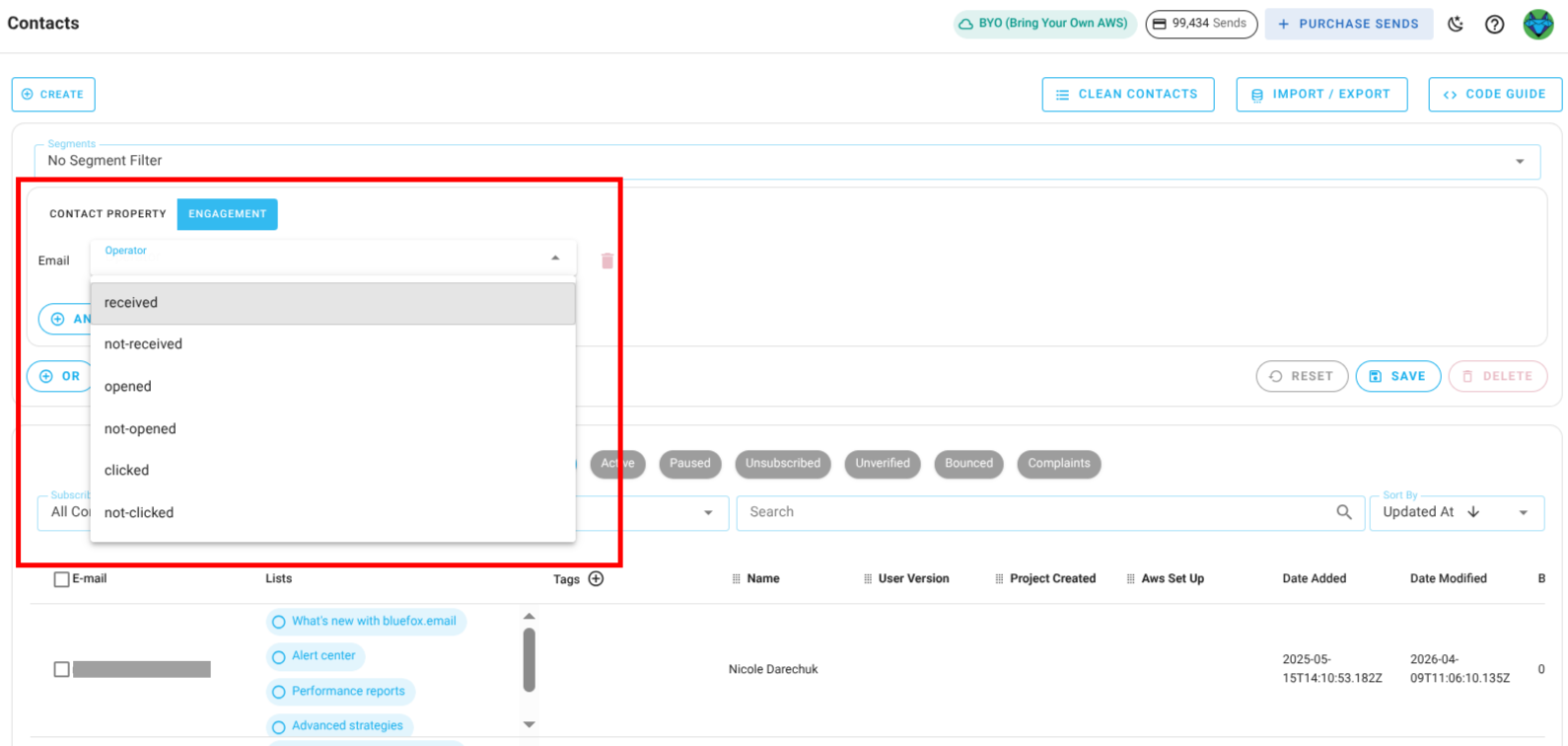Click the Lists cell scrollbar thumb
Screen dimensions: 1568x746
click(530, 660)
